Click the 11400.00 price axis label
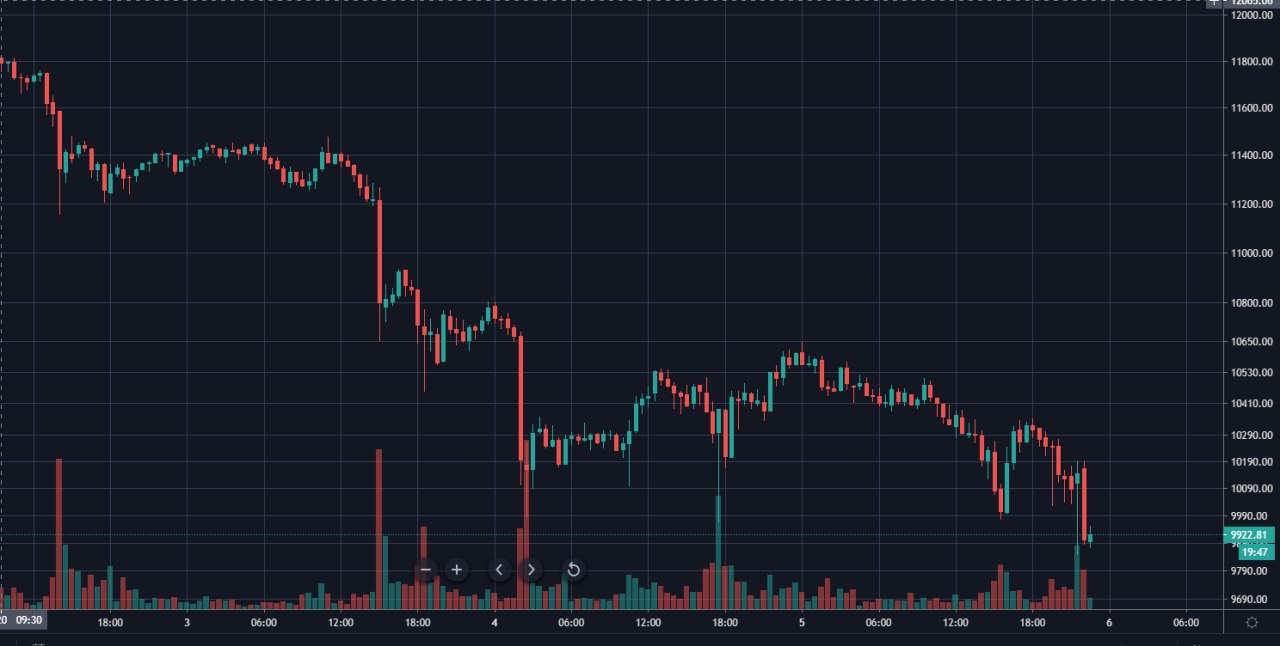This screenshot has width=1280, height=646. [x=1252, y=156]
